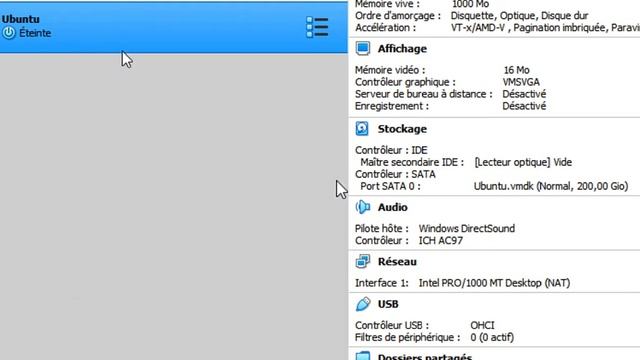Click the Enregistrement Désactivé value

tap(524, 106)
